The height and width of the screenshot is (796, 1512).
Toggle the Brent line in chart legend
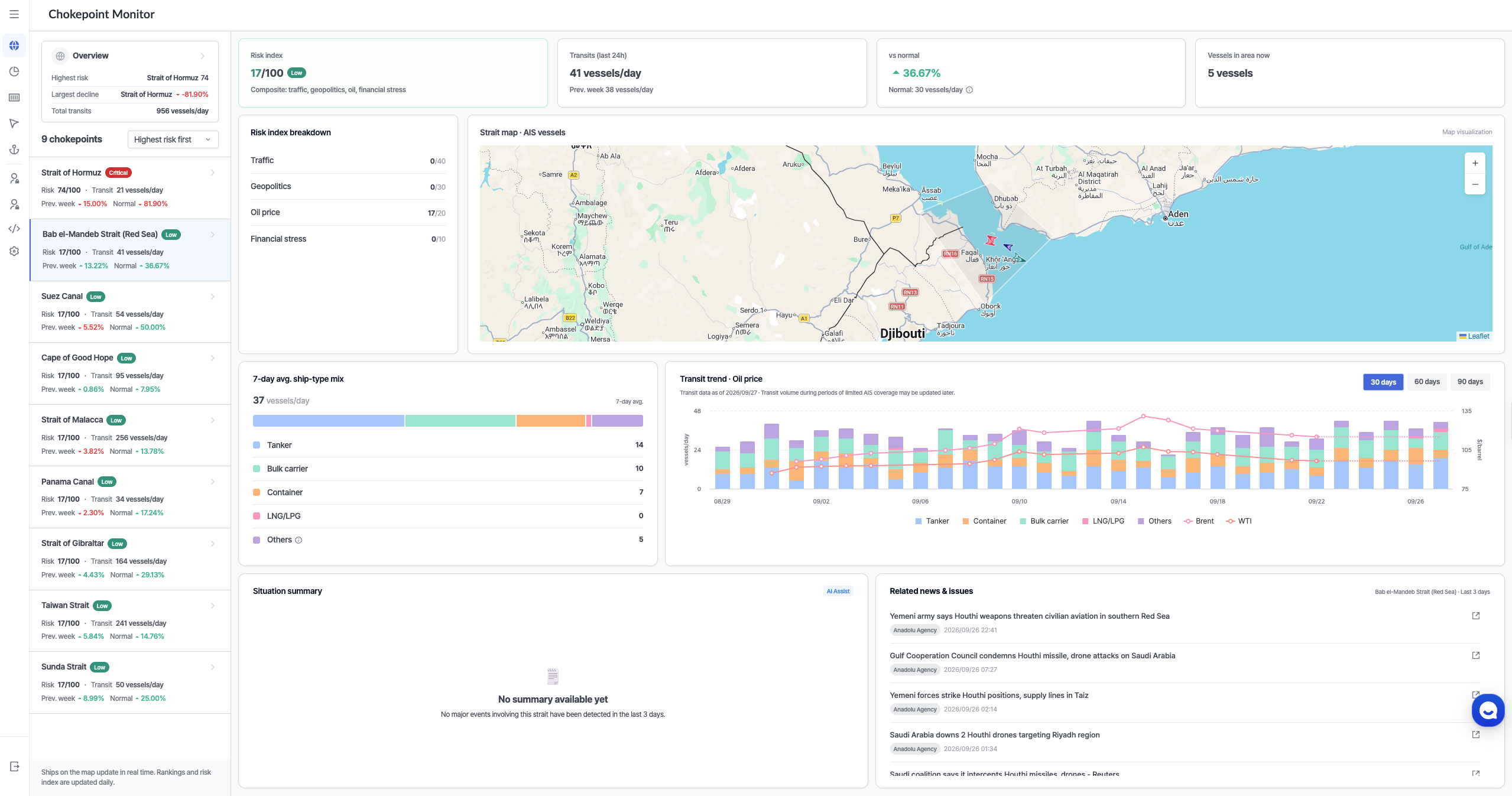click(1199, 521)
